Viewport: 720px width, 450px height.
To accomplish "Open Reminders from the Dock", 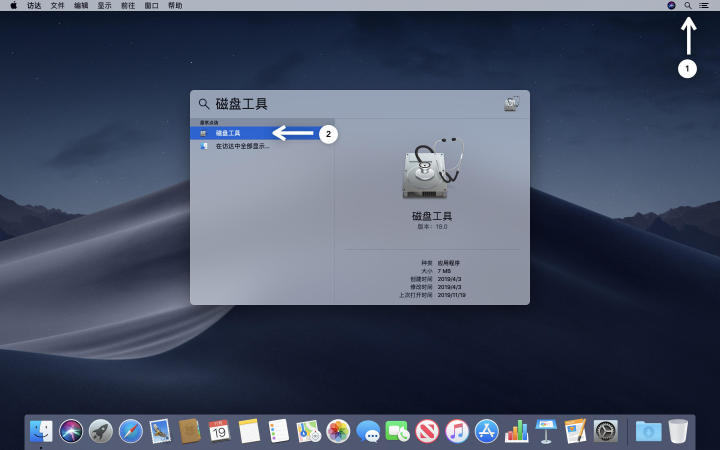I will tap(279, 432).
